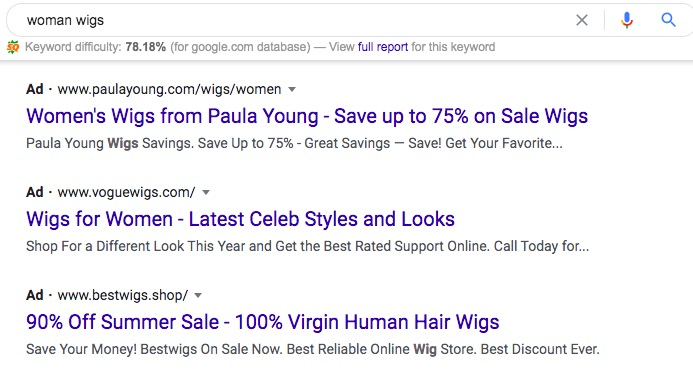Start voice search with the microphone icon

(x=627, y=20)
